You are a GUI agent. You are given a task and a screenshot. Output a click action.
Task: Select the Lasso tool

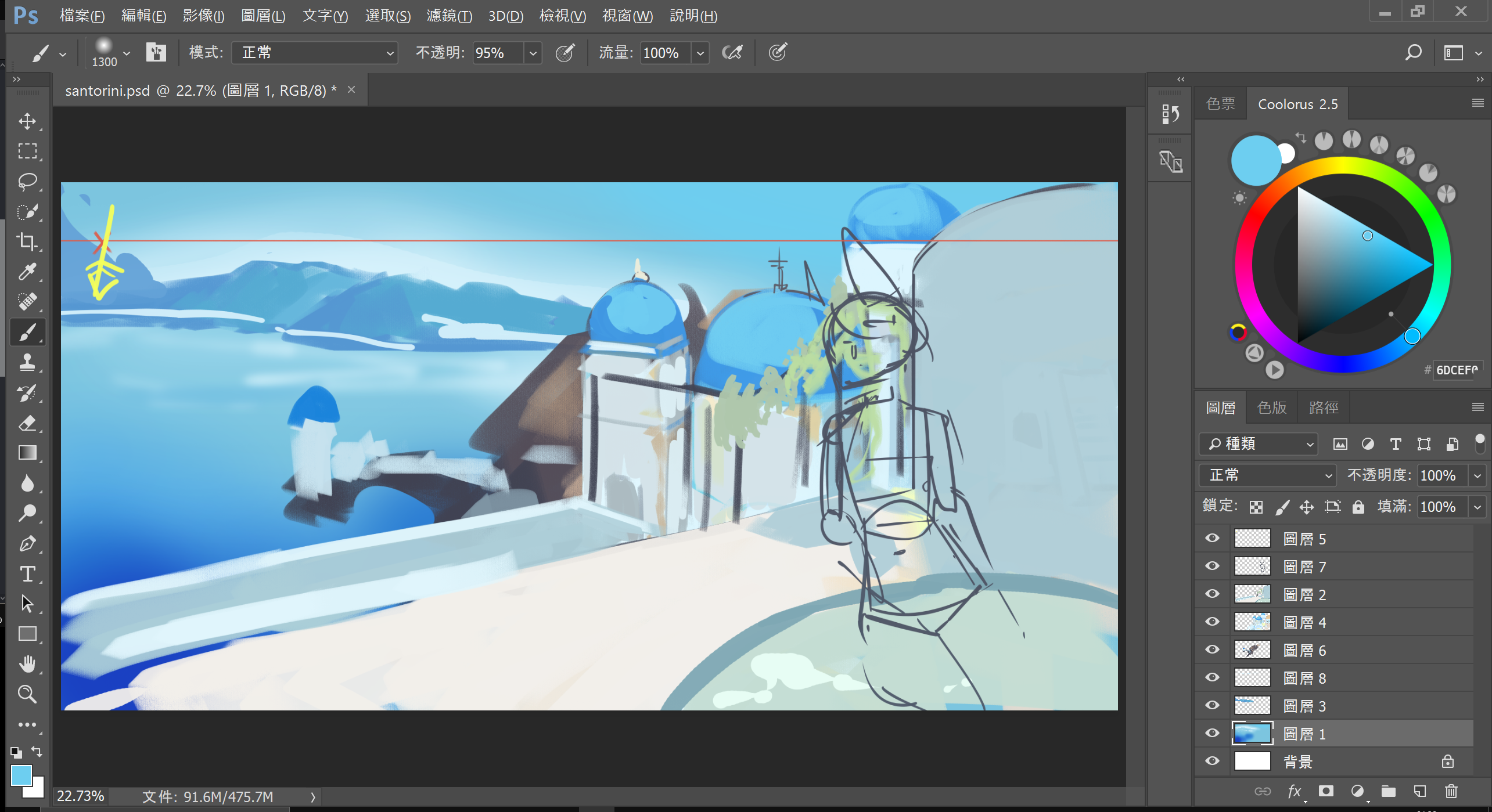pos(27,182)
